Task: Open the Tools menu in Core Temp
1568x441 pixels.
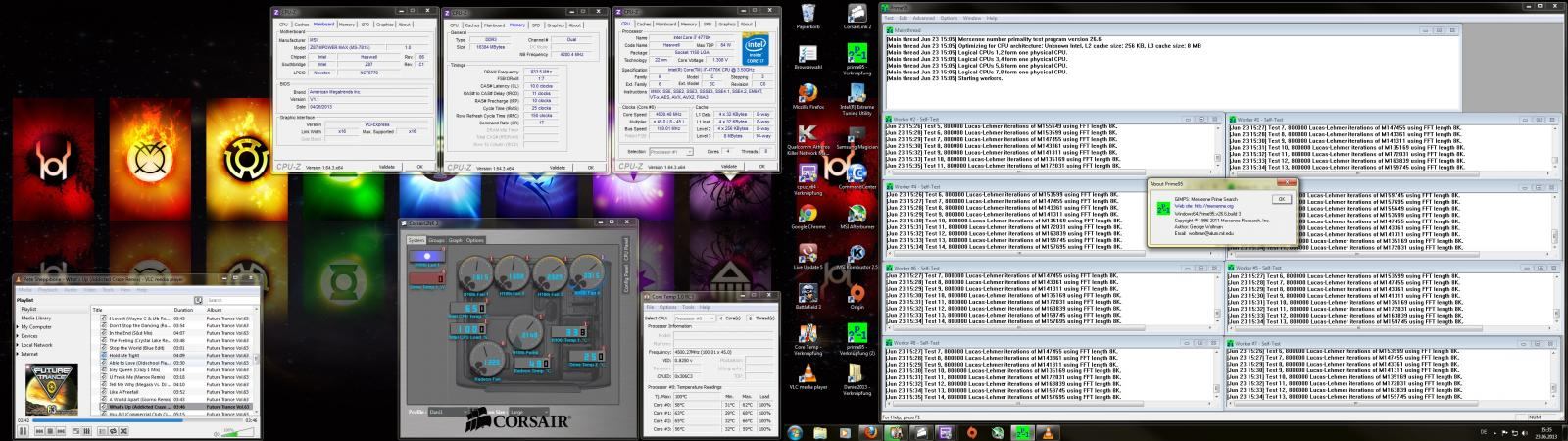Action: pyautogui.click(x=689, y=307)
